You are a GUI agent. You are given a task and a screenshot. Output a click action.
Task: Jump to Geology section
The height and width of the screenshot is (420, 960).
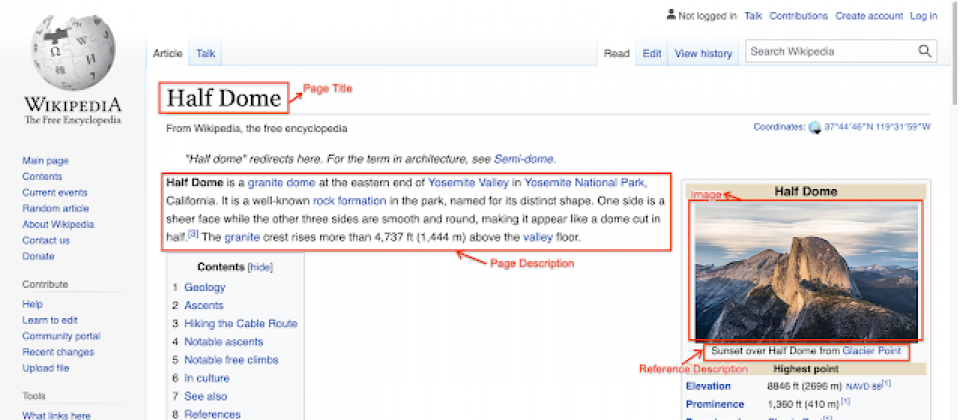click(x=205, y=287)
